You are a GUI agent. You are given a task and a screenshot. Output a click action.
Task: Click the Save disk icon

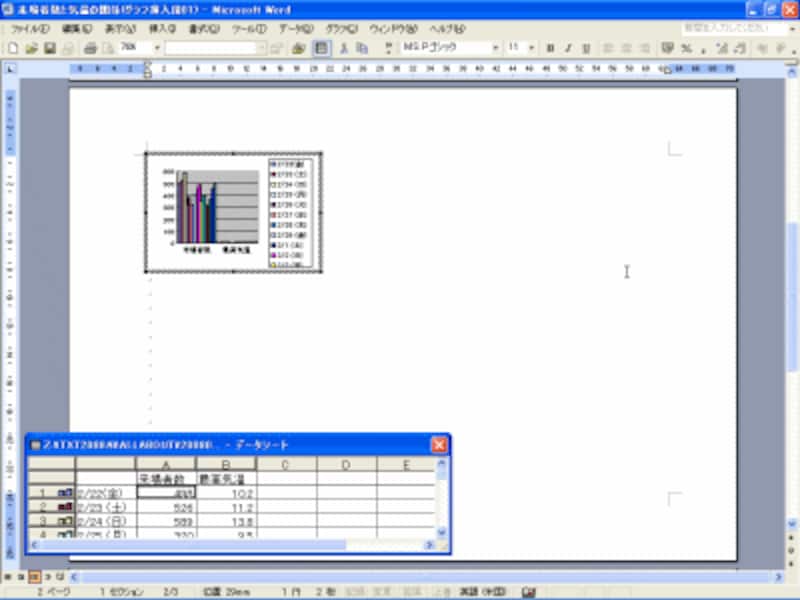49,48
